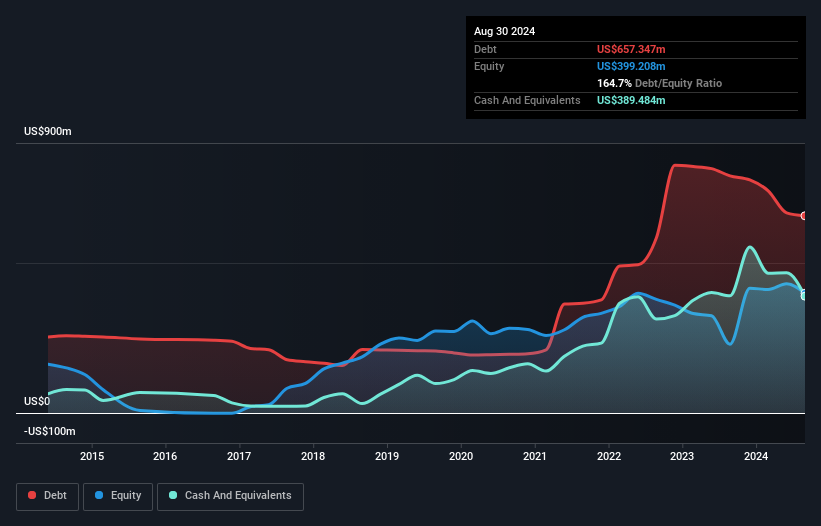
Task: Select the teal Cash endpoint marker on chart
Action: pyautogui.click(x=804, y=296)
